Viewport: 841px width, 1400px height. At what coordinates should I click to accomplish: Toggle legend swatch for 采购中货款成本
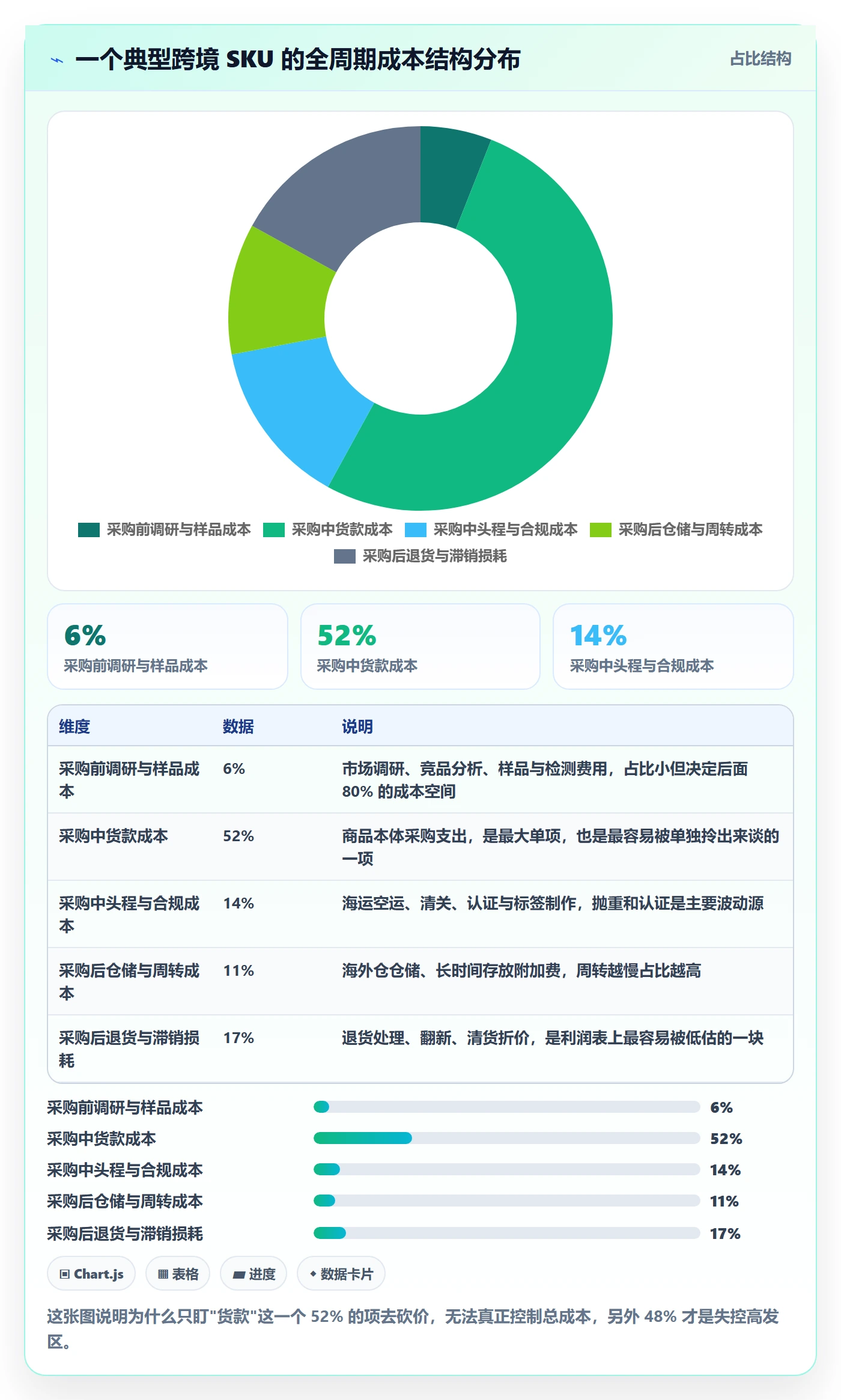pos(274,530)
